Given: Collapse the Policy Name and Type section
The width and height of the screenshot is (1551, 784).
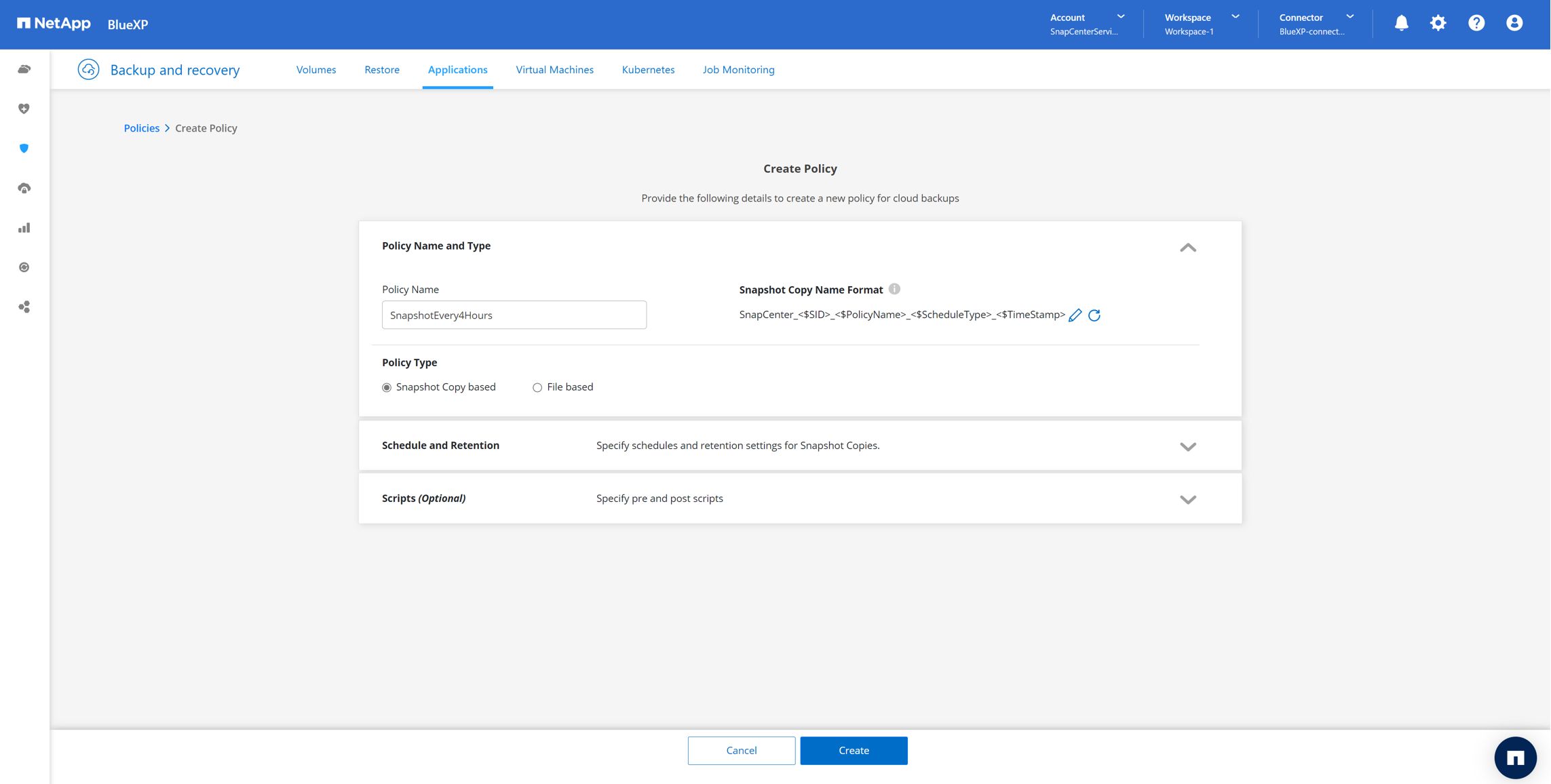Looking at the screenshot, I should [1187, 248].
